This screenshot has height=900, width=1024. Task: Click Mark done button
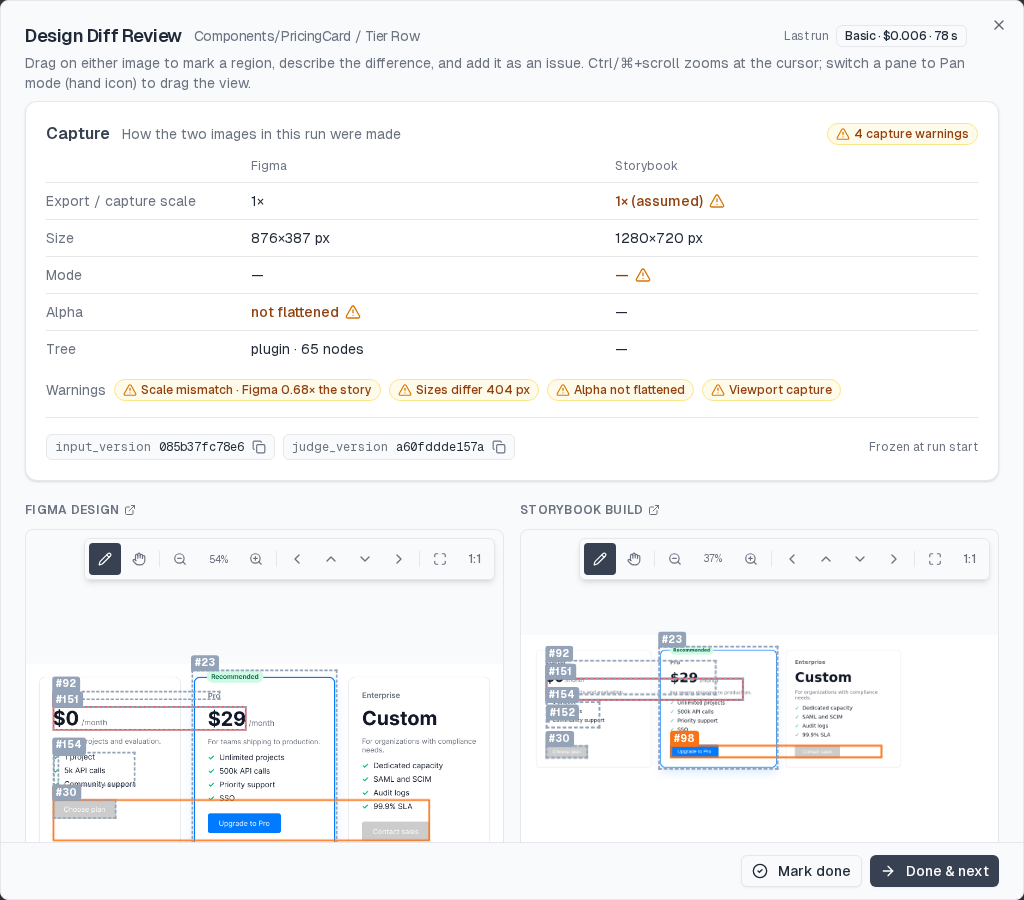801,871
